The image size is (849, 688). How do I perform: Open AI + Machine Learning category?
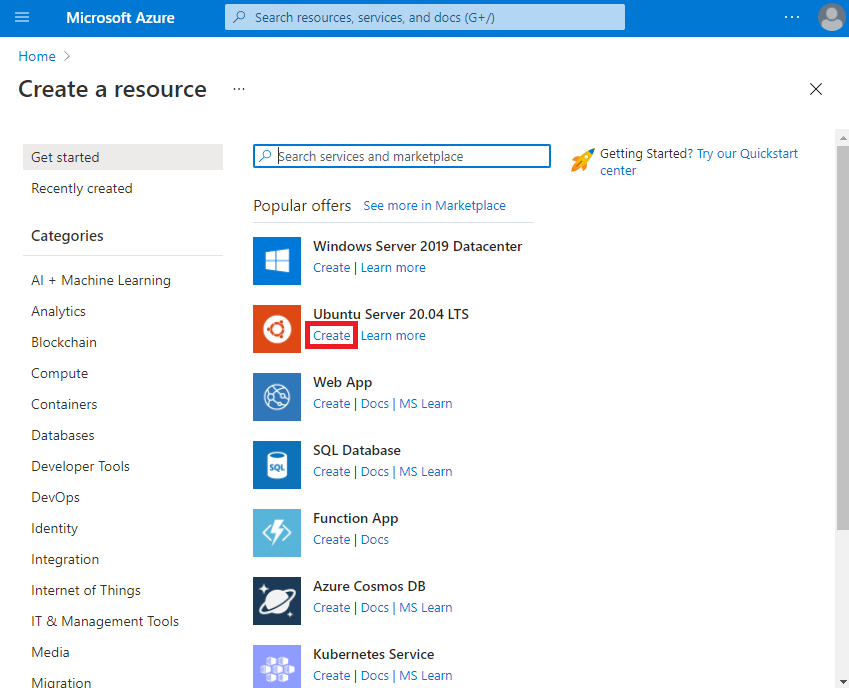coord(101,280)
